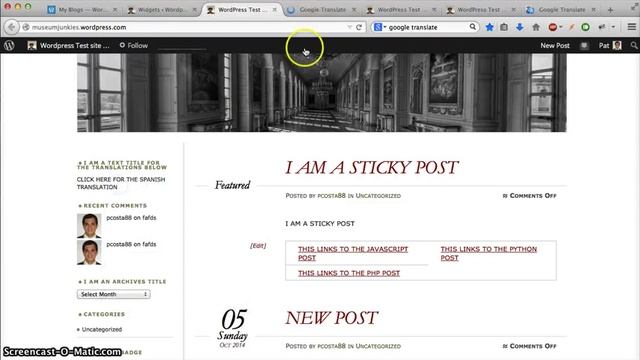Go to the browser home page icon
Viewport: 640px width, 360px height.
click(x=536, y=27)
